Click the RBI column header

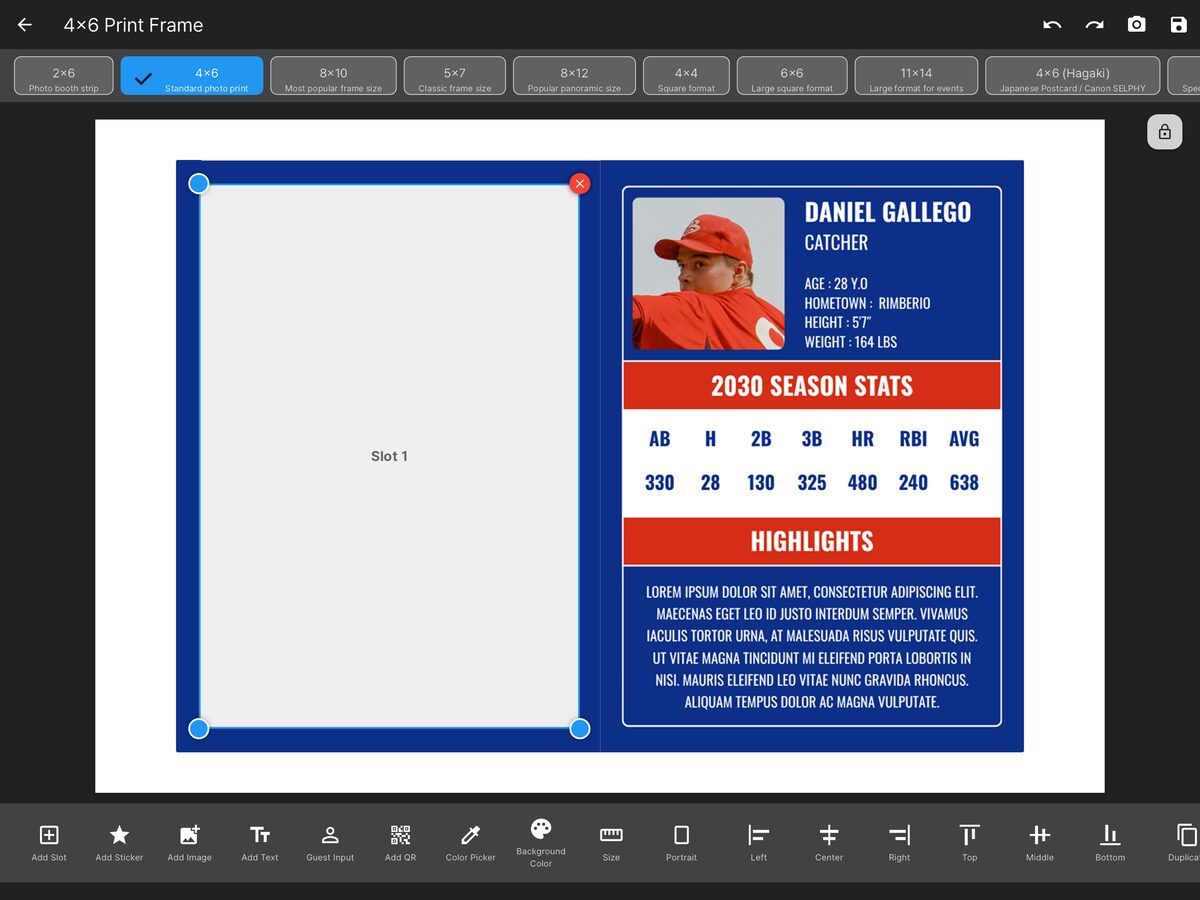(913, 439)
